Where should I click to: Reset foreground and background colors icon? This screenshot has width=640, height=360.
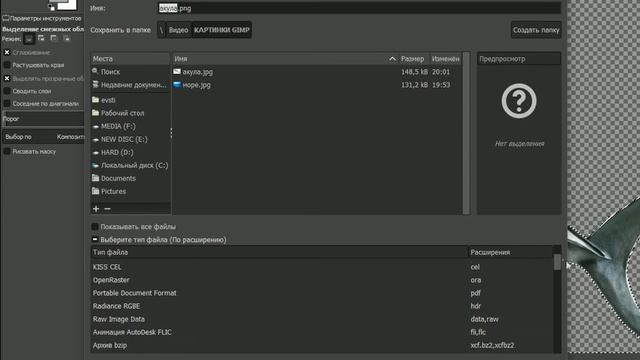point(51,7)
